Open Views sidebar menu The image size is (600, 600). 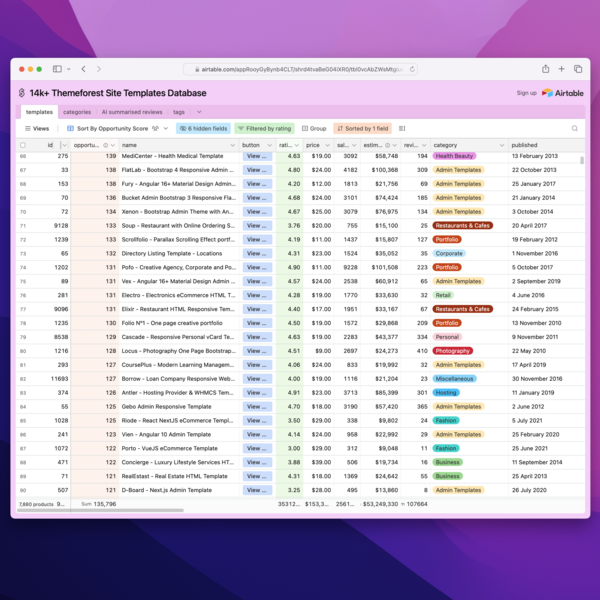[37, 129]
